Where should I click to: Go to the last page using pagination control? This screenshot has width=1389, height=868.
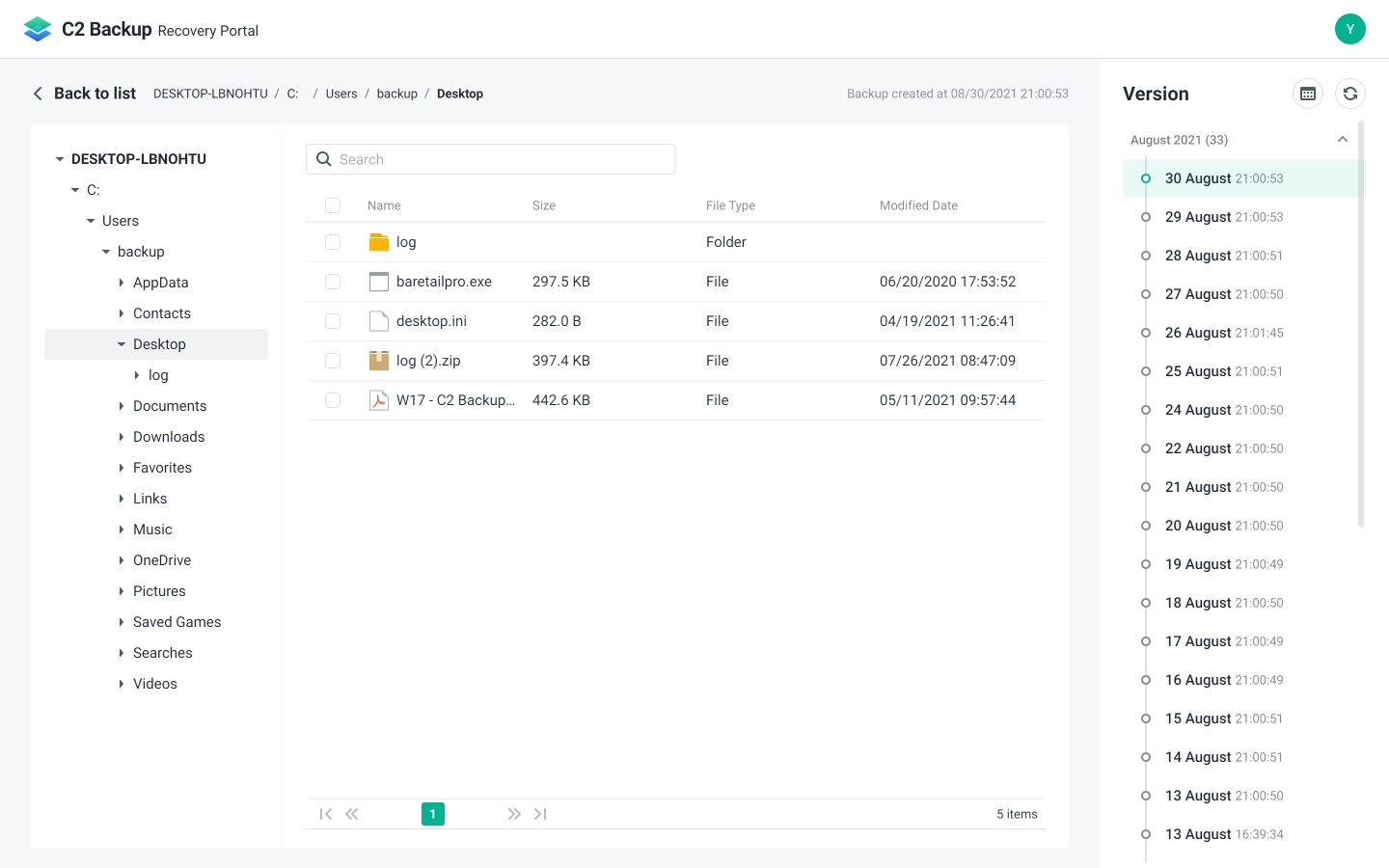coord(540,813)
